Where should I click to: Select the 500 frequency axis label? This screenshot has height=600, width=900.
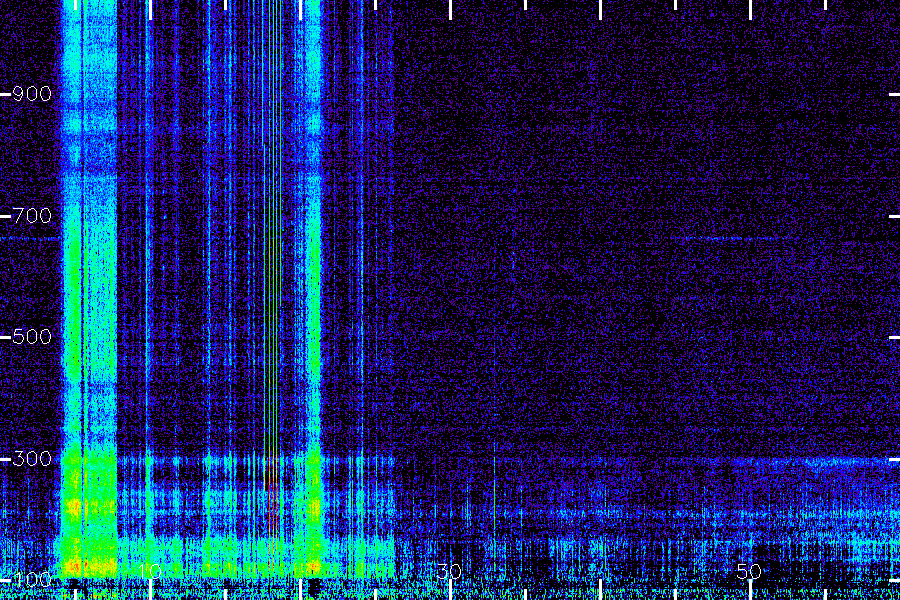coord(32,336)
